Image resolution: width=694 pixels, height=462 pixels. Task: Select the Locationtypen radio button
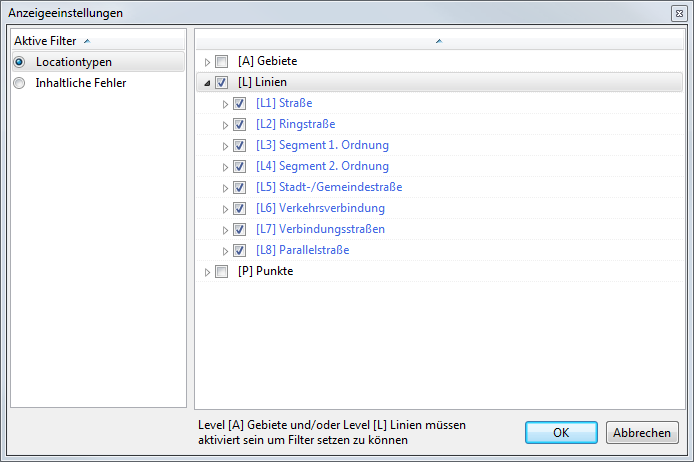(x=19, y=62)
